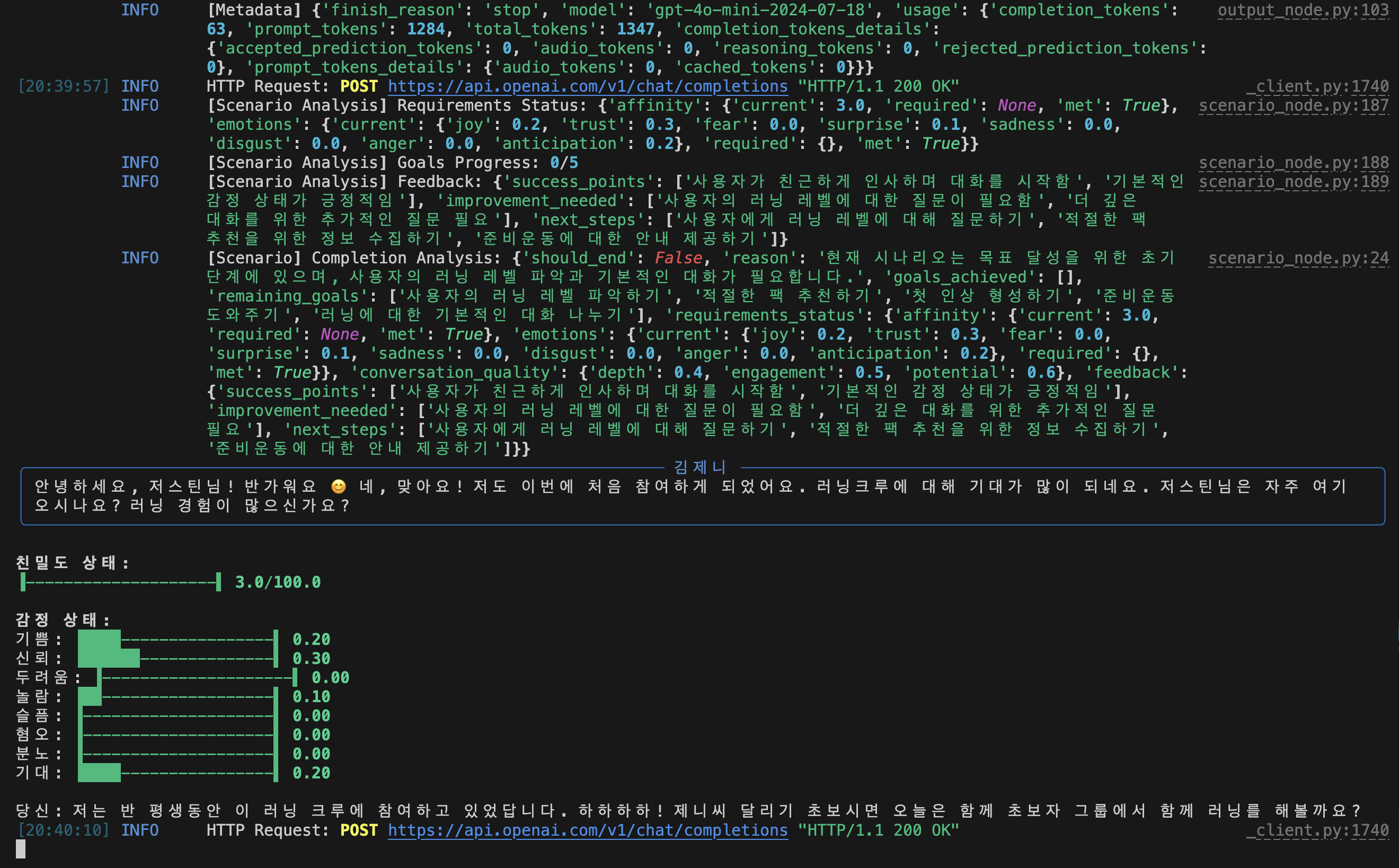This screenshot has height=868, width=1399.
Task: Click the smiling emoji in 김제니's message
Action: click(x=339, y=487)
